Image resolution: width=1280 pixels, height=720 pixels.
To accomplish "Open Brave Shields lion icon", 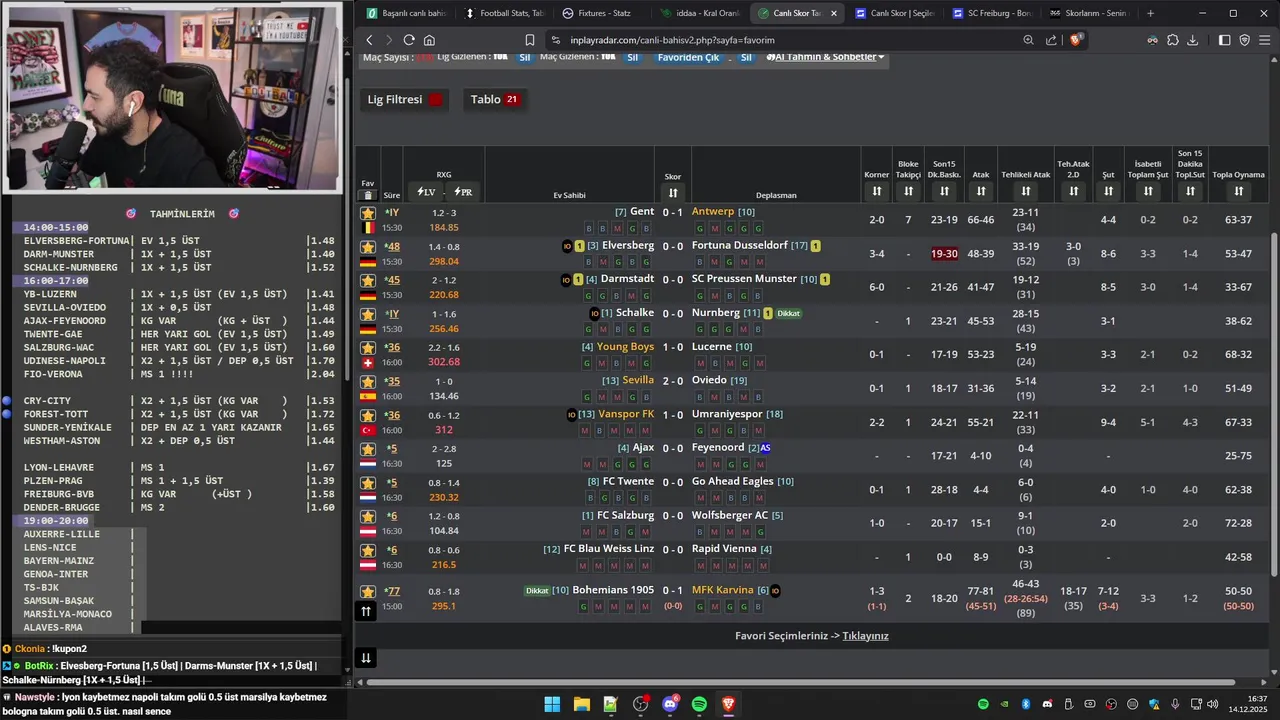I will [1076, 40].
